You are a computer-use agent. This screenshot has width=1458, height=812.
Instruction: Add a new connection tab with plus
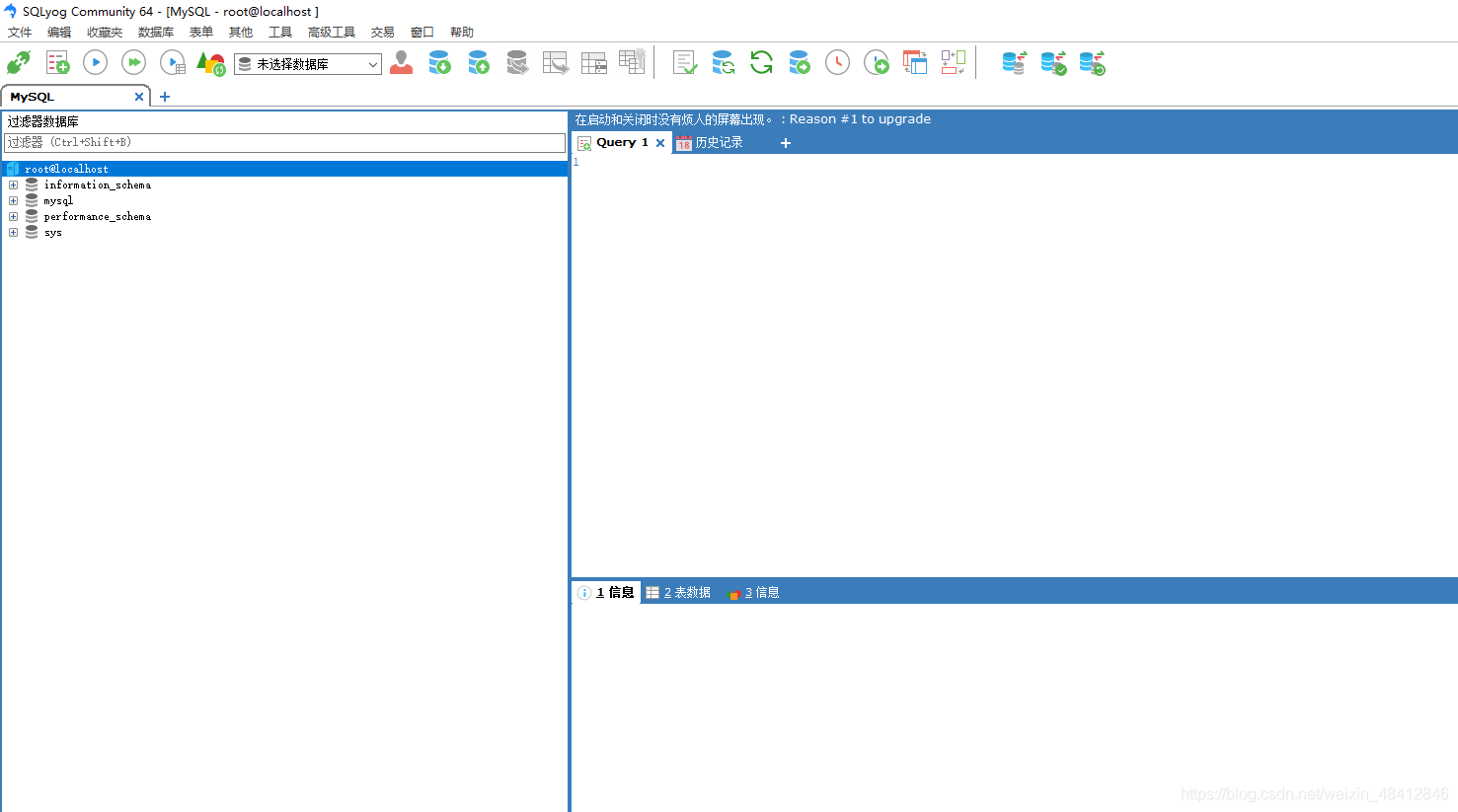(165, 97)
